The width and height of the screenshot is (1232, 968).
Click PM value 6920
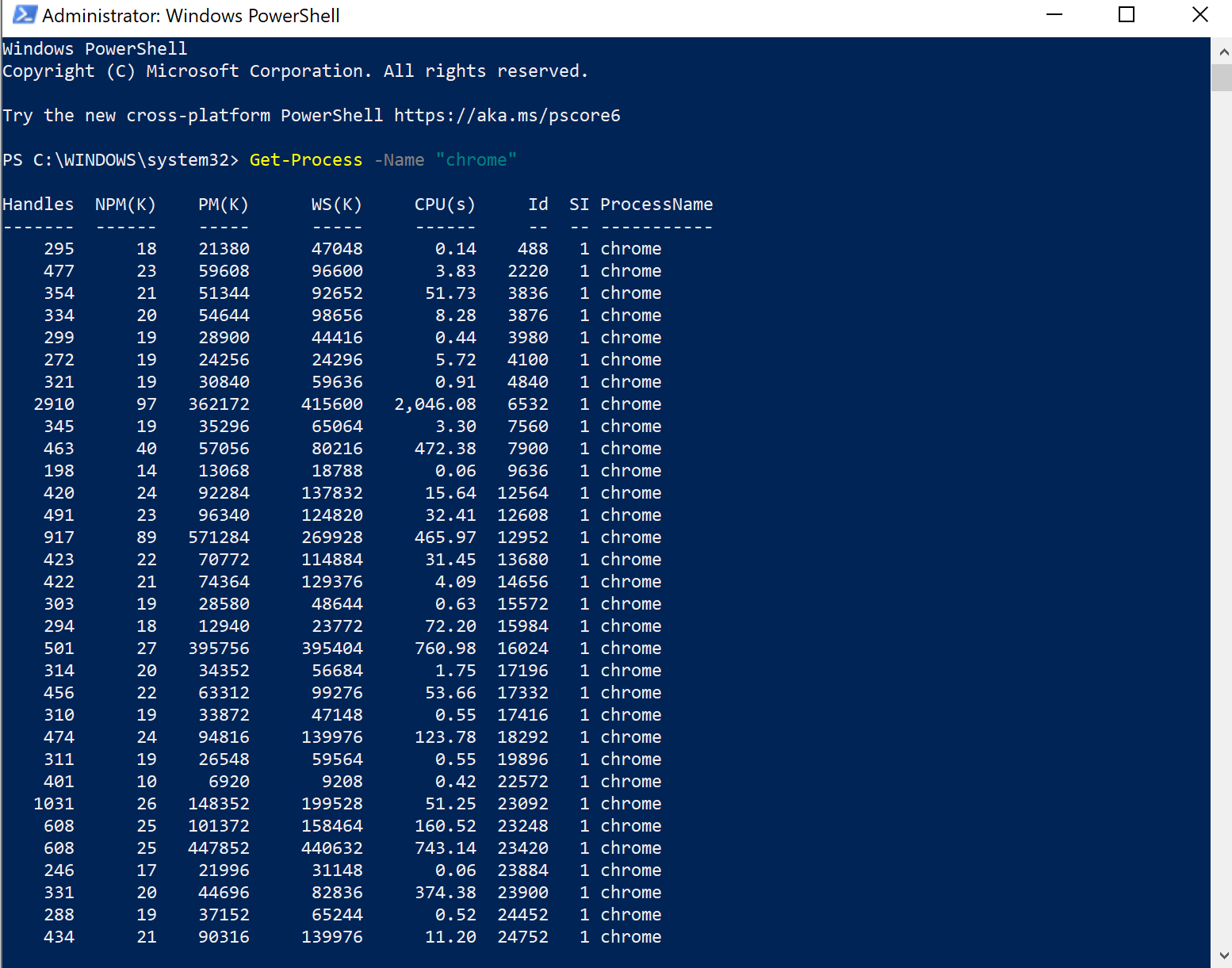pyautogui.click(x=229, y=782)
